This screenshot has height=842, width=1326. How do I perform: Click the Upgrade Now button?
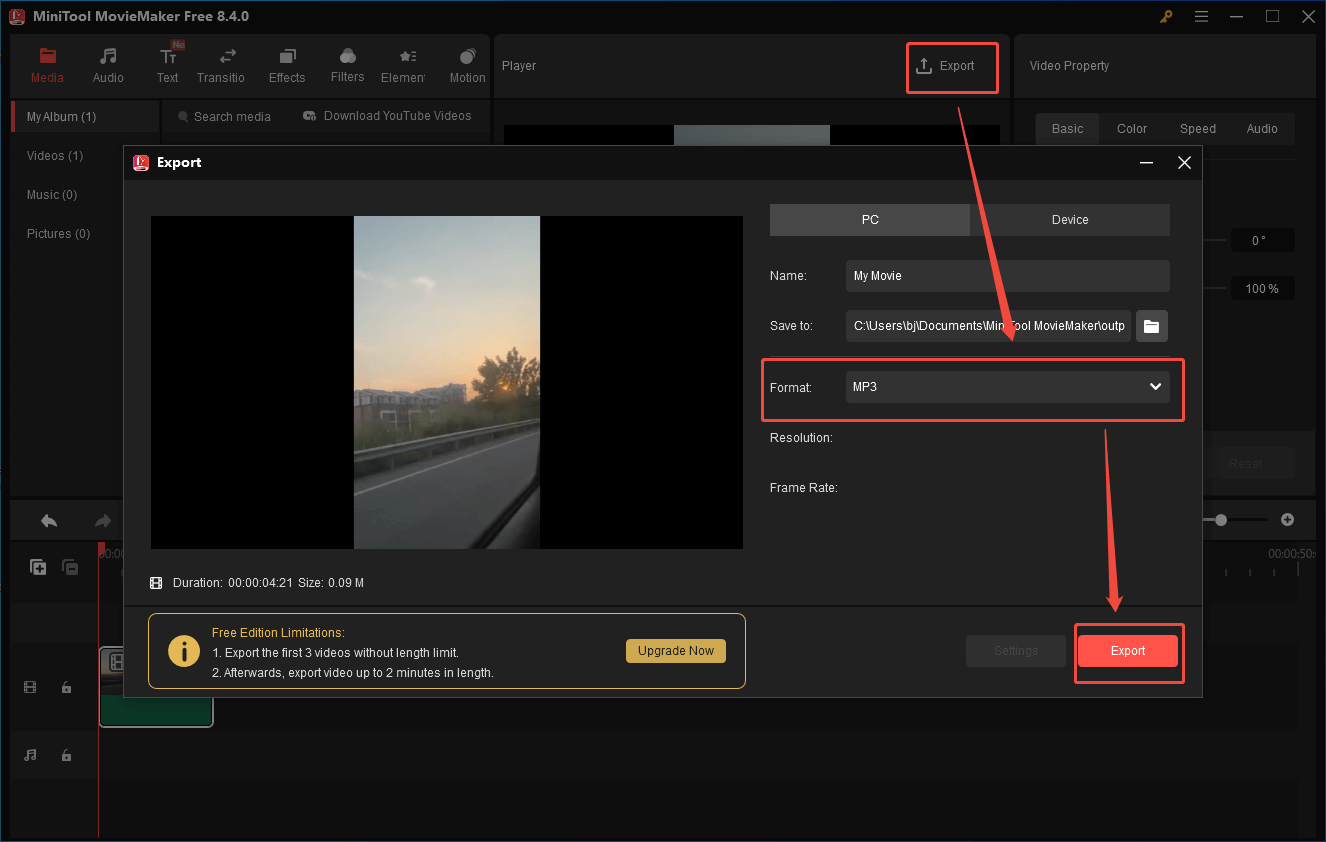pos(676,650)
